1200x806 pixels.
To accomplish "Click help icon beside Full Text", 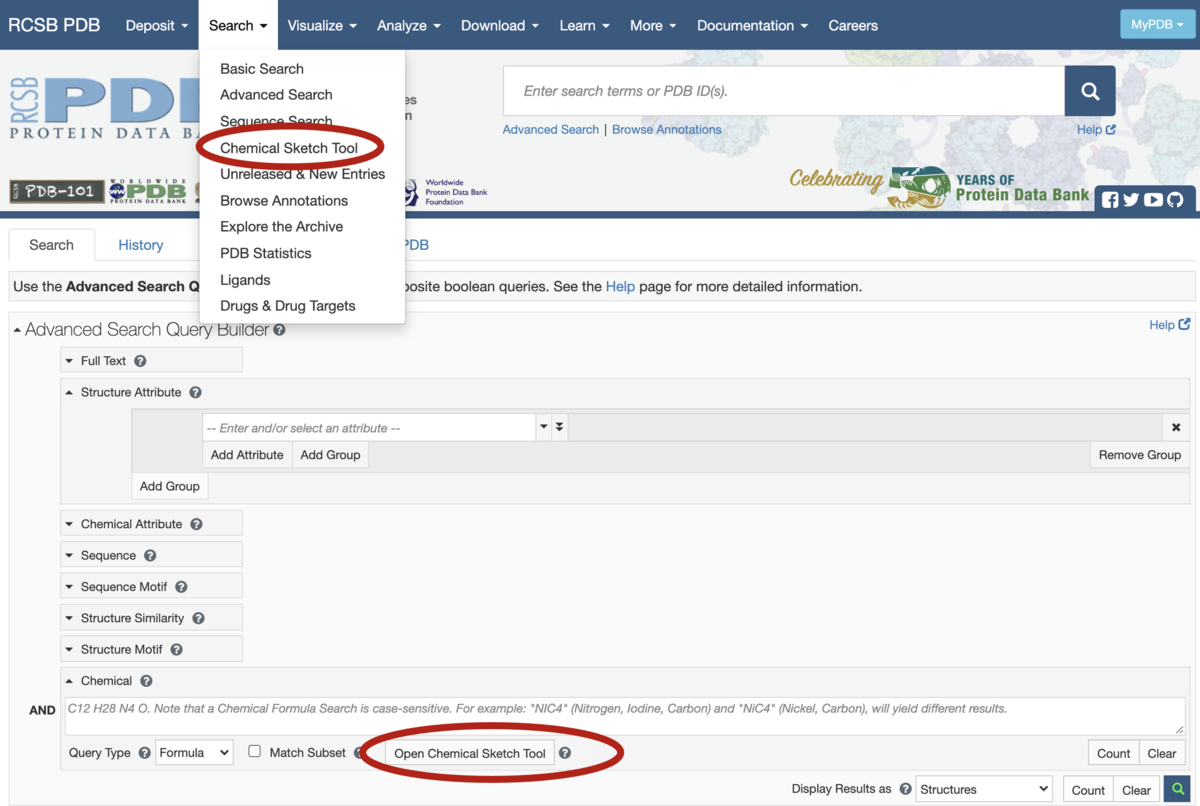I will pyautogui.click(x=140, y=361).
